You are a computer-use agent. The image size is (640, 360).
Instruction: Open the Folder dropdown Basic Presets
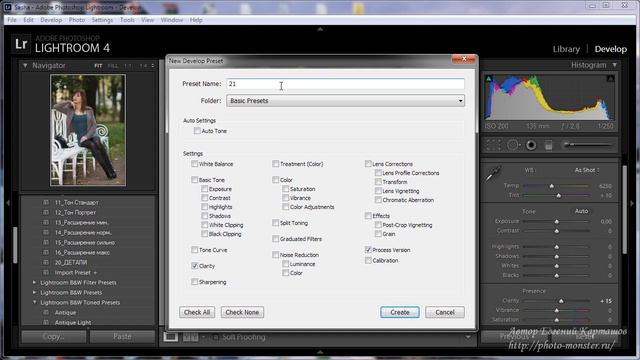point(345,101)
